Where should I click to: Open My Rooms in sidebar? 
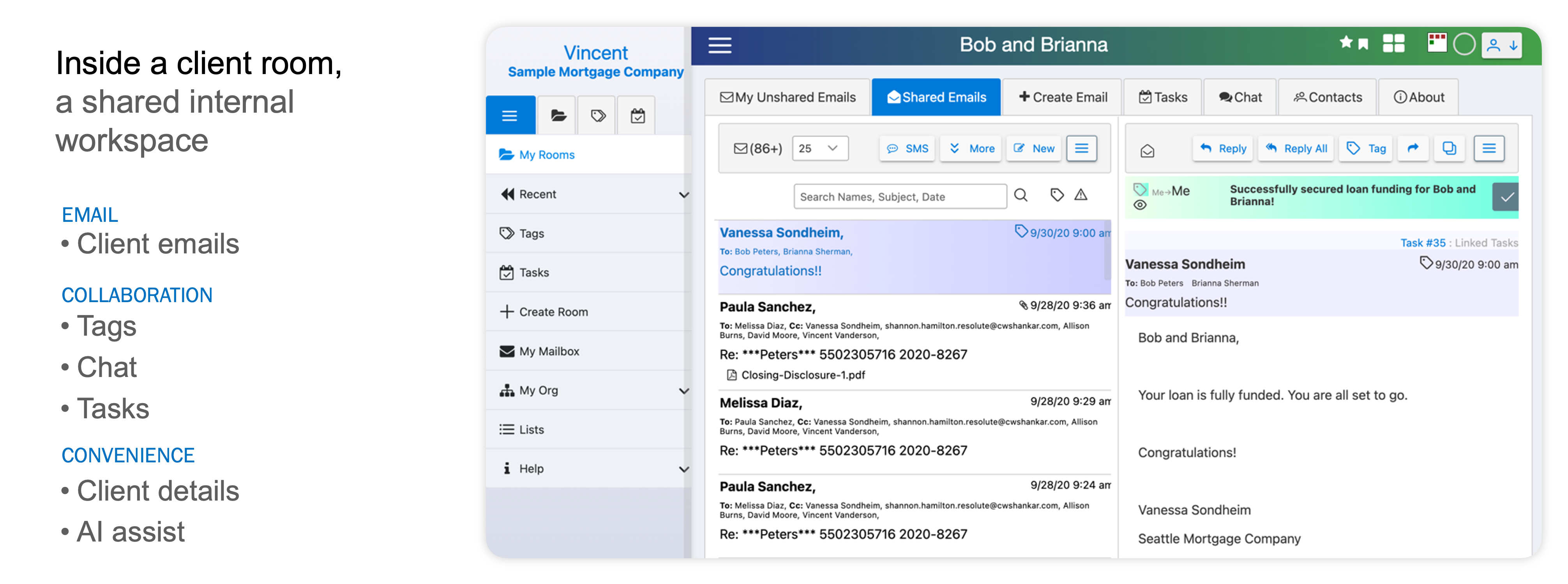(589, 155)
